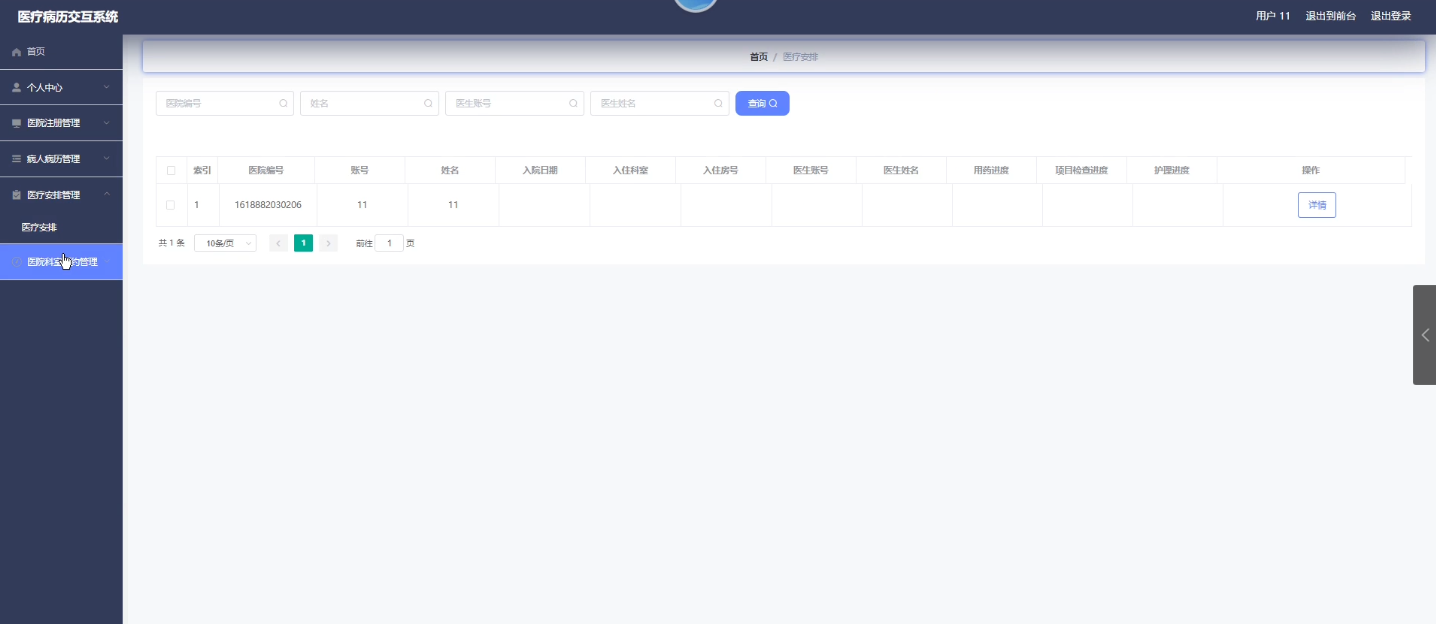
Task: Click the round avatar in top header
Action: click(696, 5)
